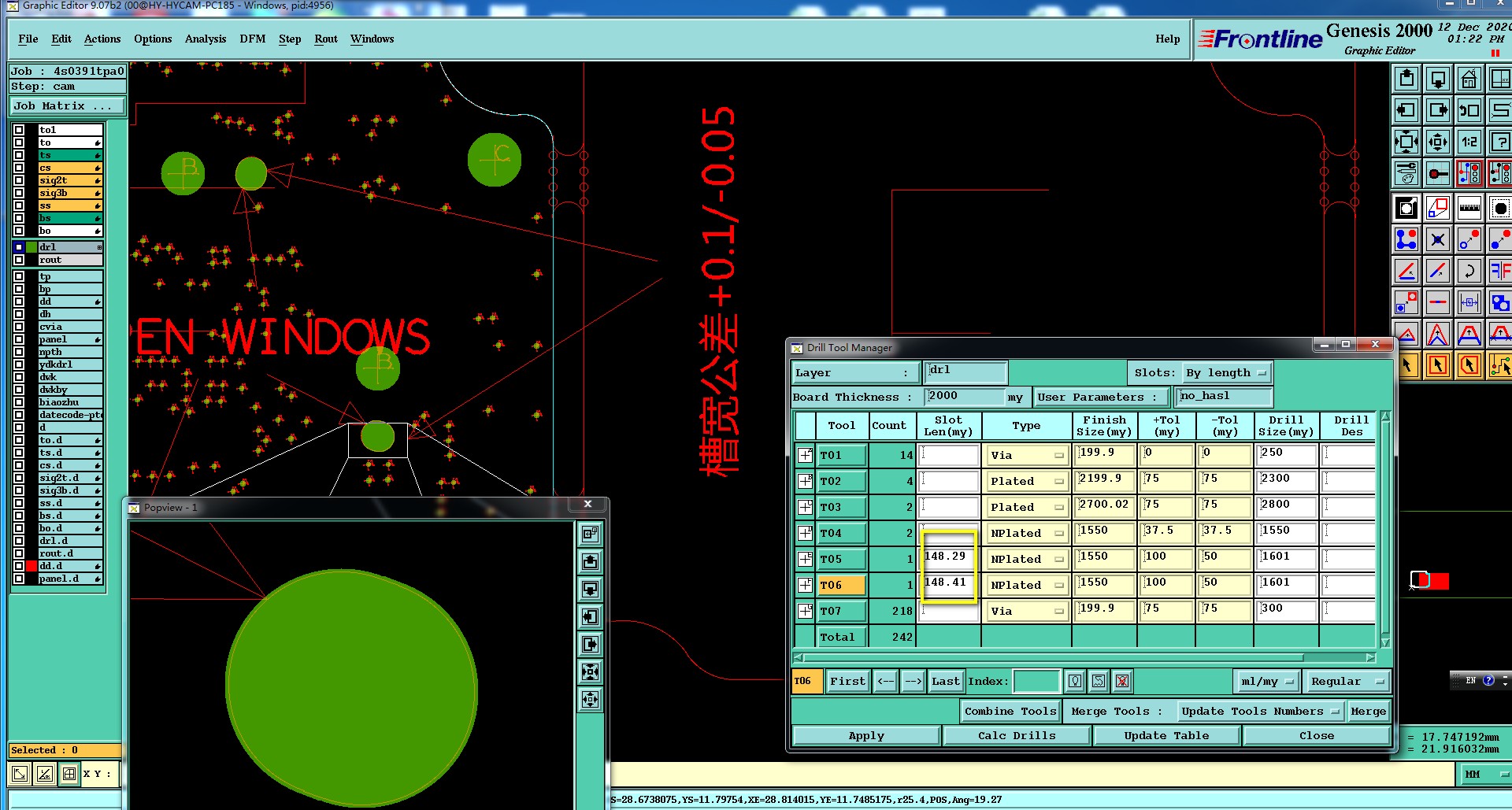The height and width of the screenshot is (810, 1512).
Task: Toggle the checkbox for layer rout
Action: [19, 260]
